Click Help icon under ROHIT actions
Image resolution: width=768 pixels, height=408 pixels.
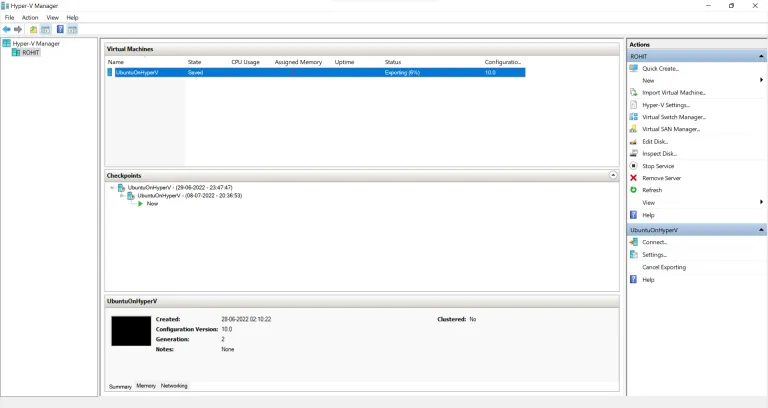click(633, 215)
